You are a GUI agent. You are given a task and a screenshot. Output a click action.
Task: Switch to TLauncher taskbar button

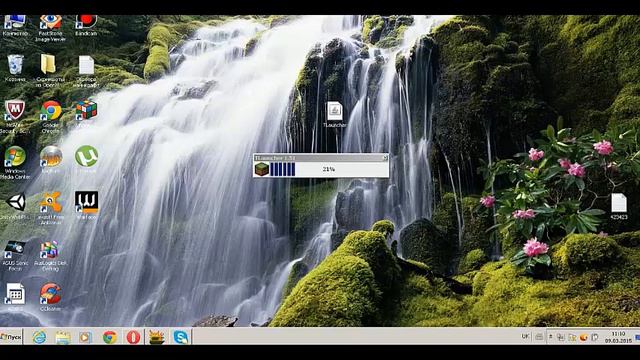(x=156, y=337)
